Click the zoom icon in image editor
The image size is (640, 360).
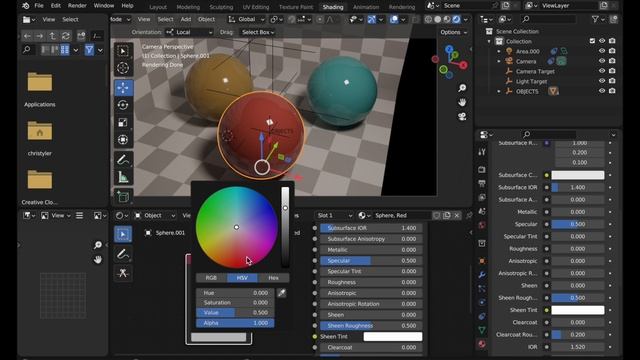pyautogui.click(x=98, y=245)
